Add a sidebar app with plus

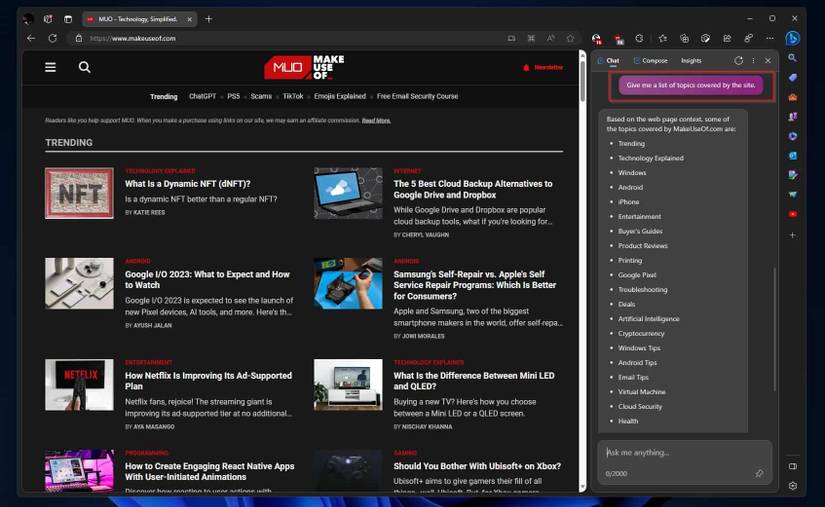coord(792,235)
